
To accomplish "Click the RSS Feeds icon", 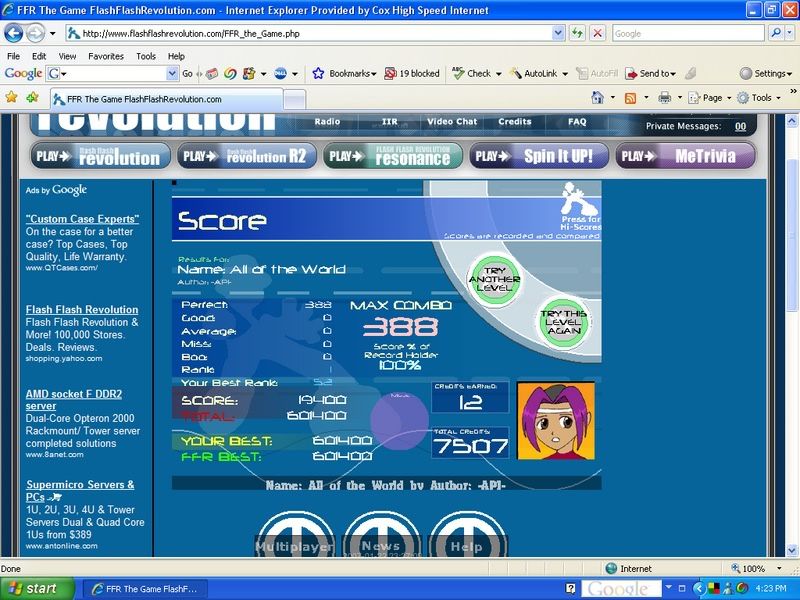I will click(x=630, y=98).
